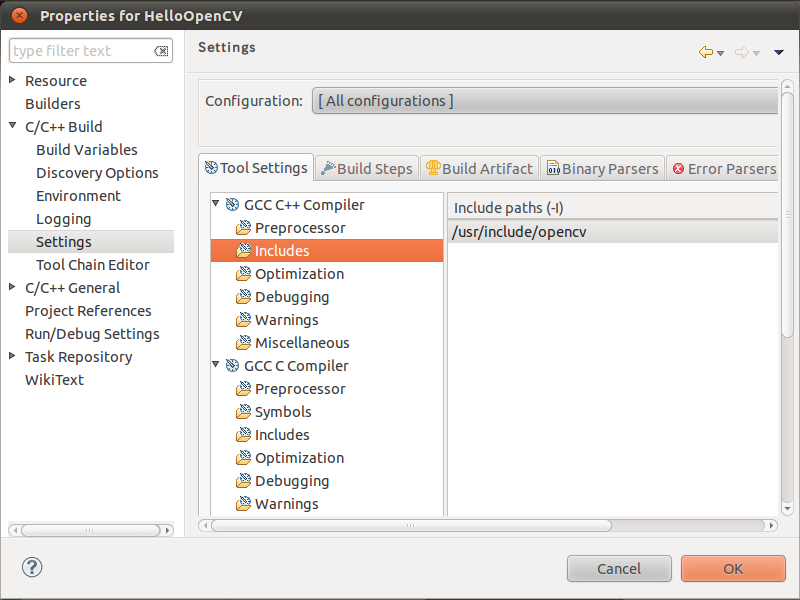
Task: Click C Optimization folder icon under GCC C Compiler
Action: coord(243,458)
